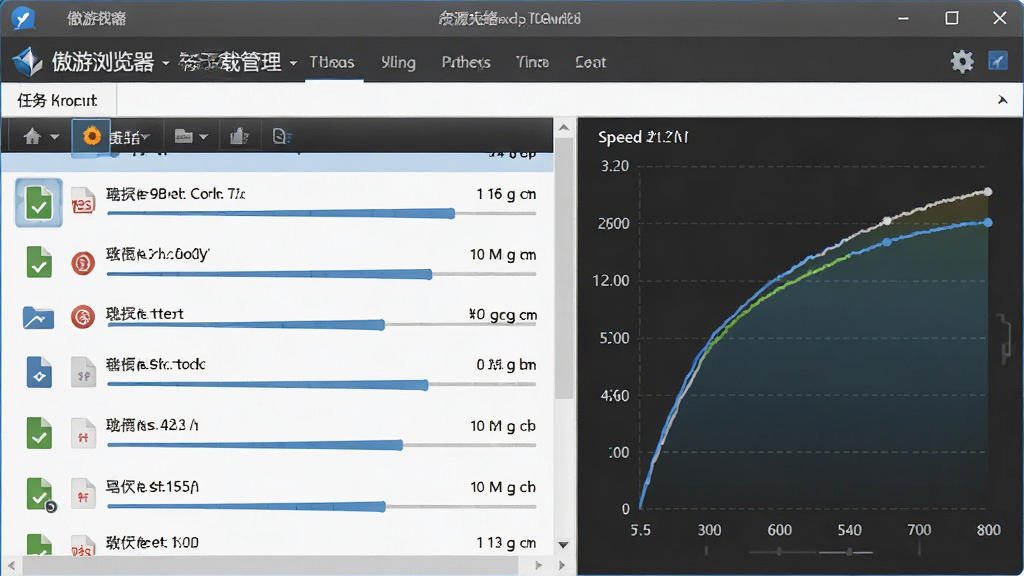Click the home icon in the task toolbar
1024x576 pixels.
tap(32, 136)
